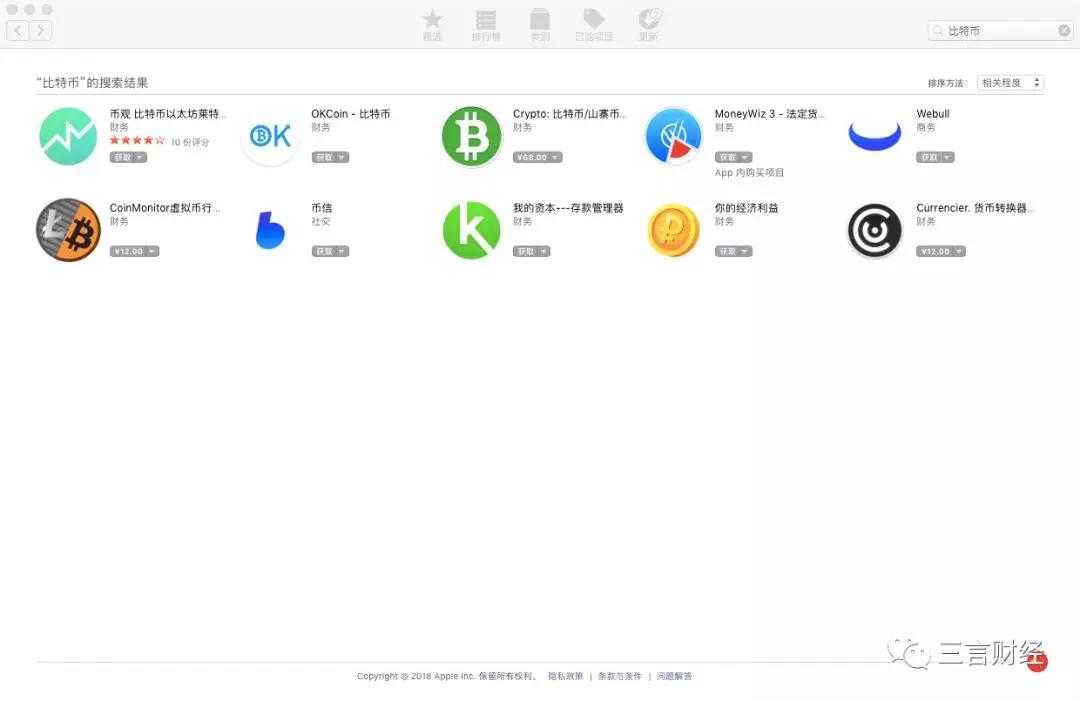Open the green K 我的资本 app icon
Image resolution: width=1080 pixels, height=701 pixels.
(471, 230)
